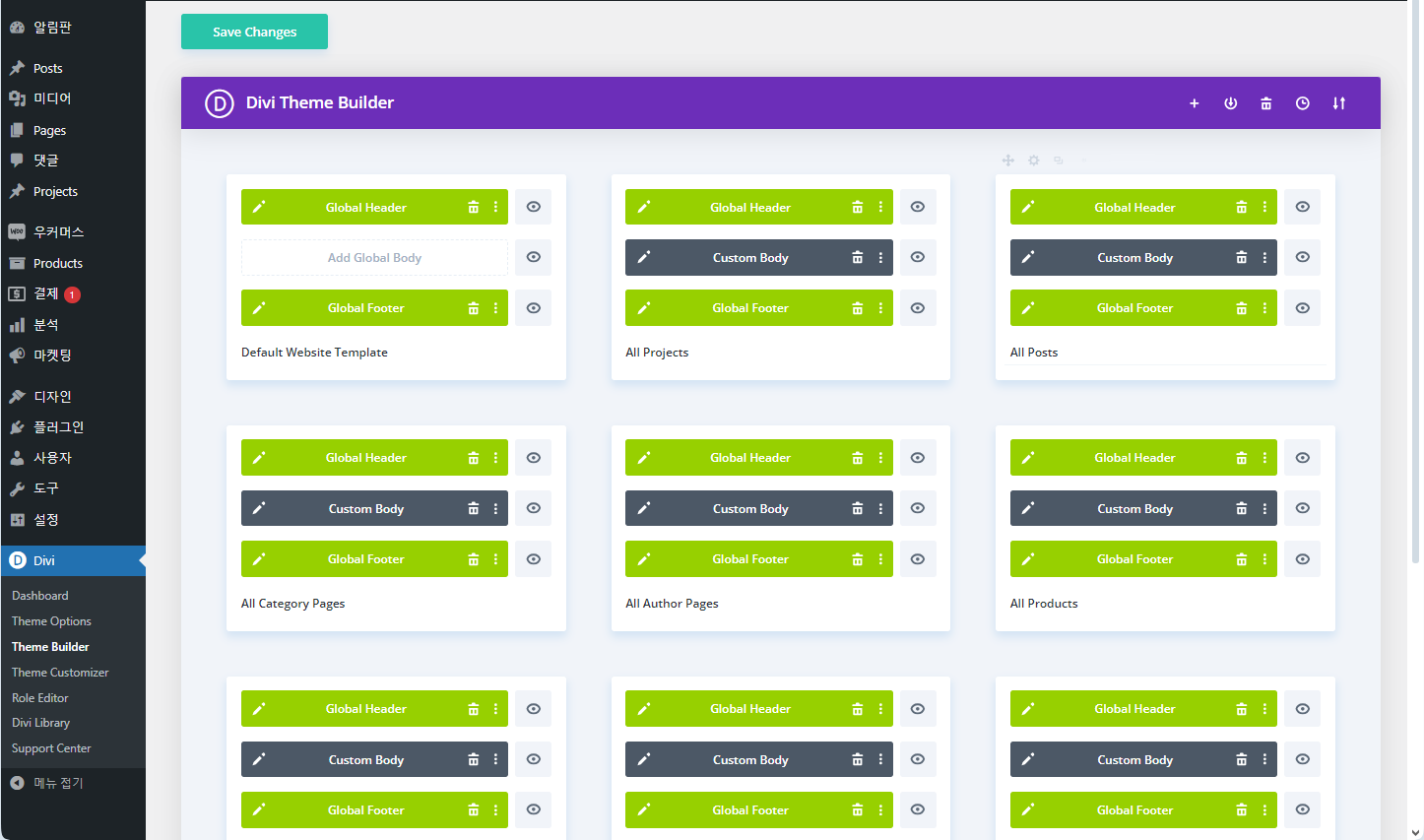Click All Products template label
Screen dimensions: 1424x840
(x=1044, y=604)
